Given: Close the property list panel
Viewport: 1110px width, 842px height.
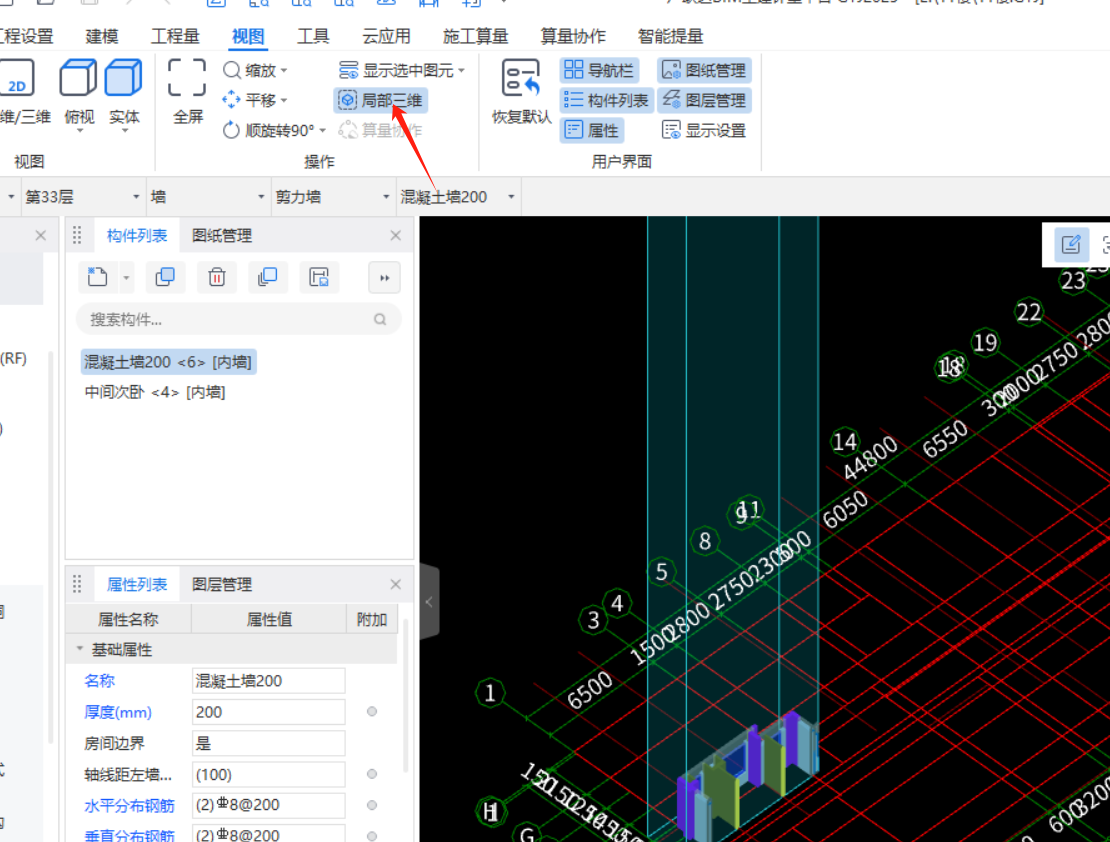Looking at the screenshot, I should click(x=395, y=584).
